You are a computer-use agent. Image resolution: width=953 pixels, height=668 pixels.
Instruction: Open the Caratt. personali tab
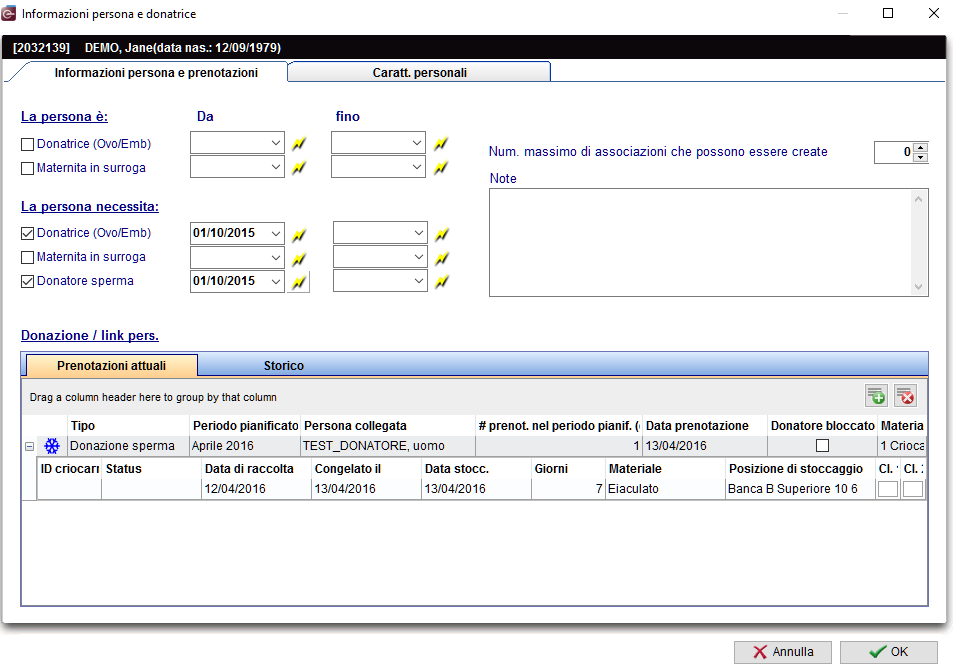[419, 72]
